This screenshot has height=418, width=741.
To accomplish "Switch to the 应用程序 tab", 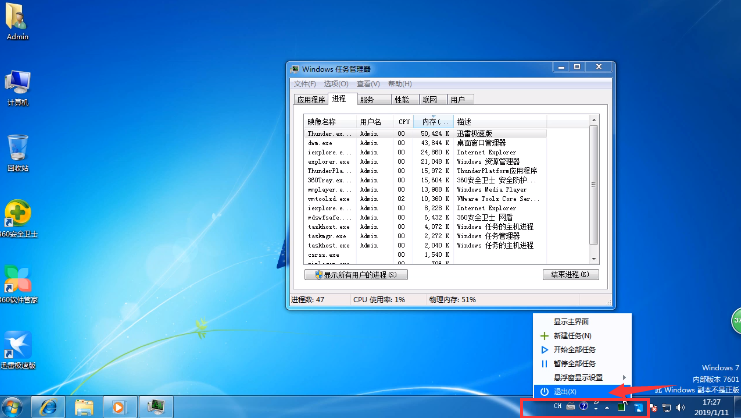I will [x=310, y=100].
